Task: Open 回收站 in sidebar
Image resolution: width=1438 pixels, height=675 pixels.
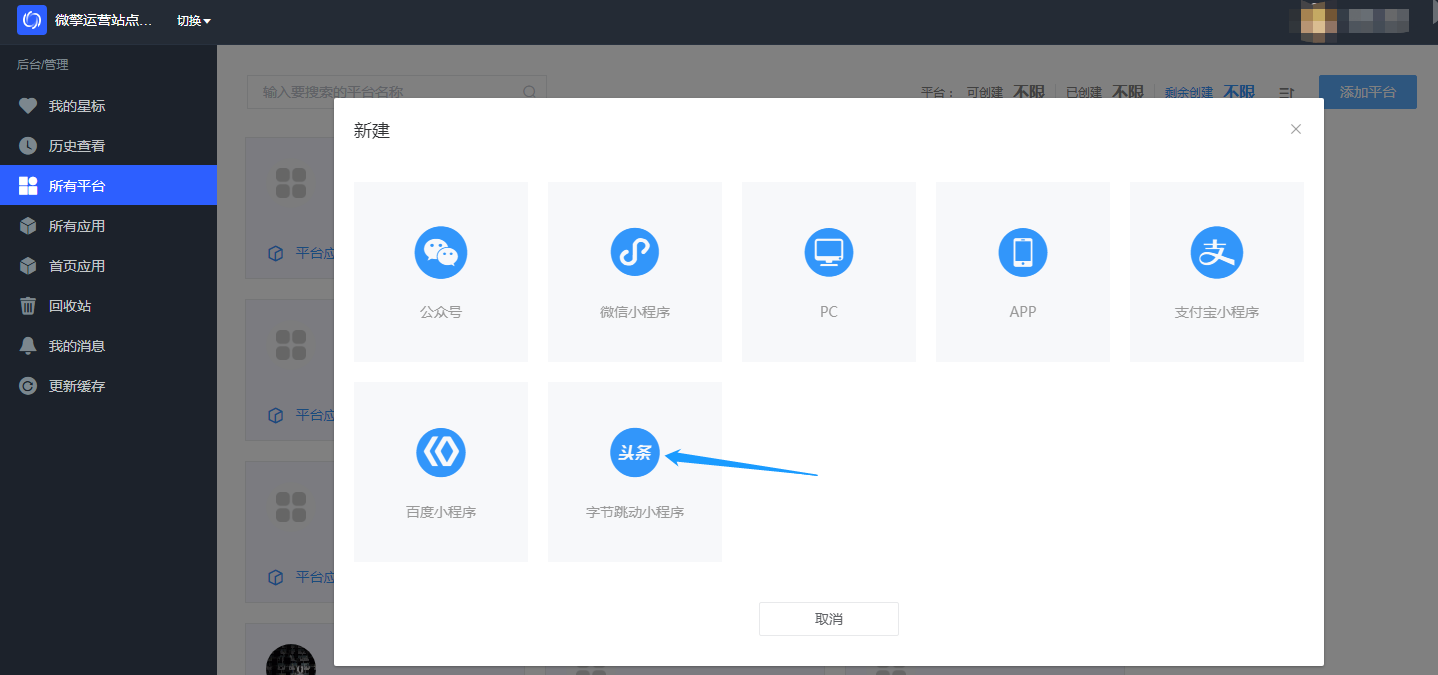Action: tap(108, 306)
